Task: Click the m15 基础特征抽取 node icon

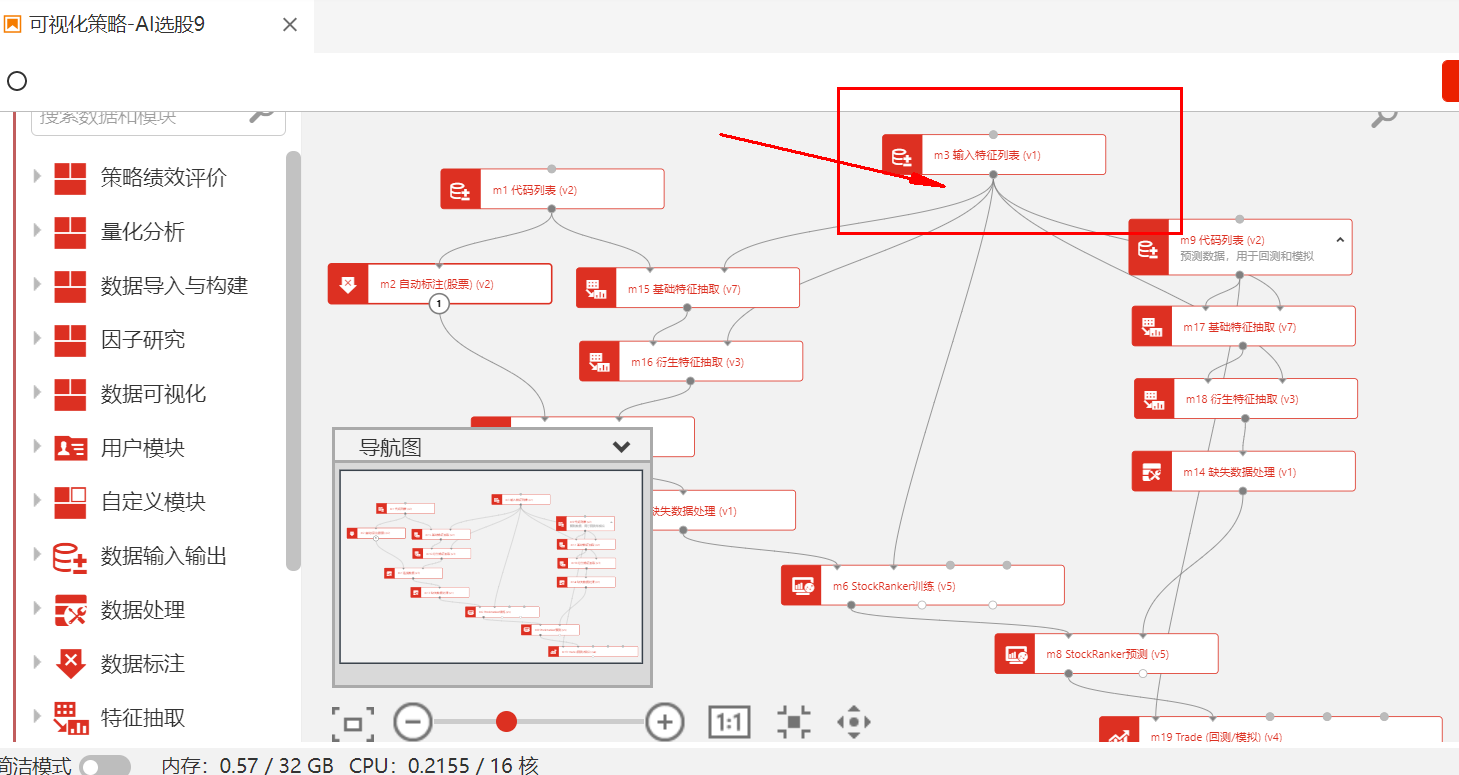Action: coord(596,288)
